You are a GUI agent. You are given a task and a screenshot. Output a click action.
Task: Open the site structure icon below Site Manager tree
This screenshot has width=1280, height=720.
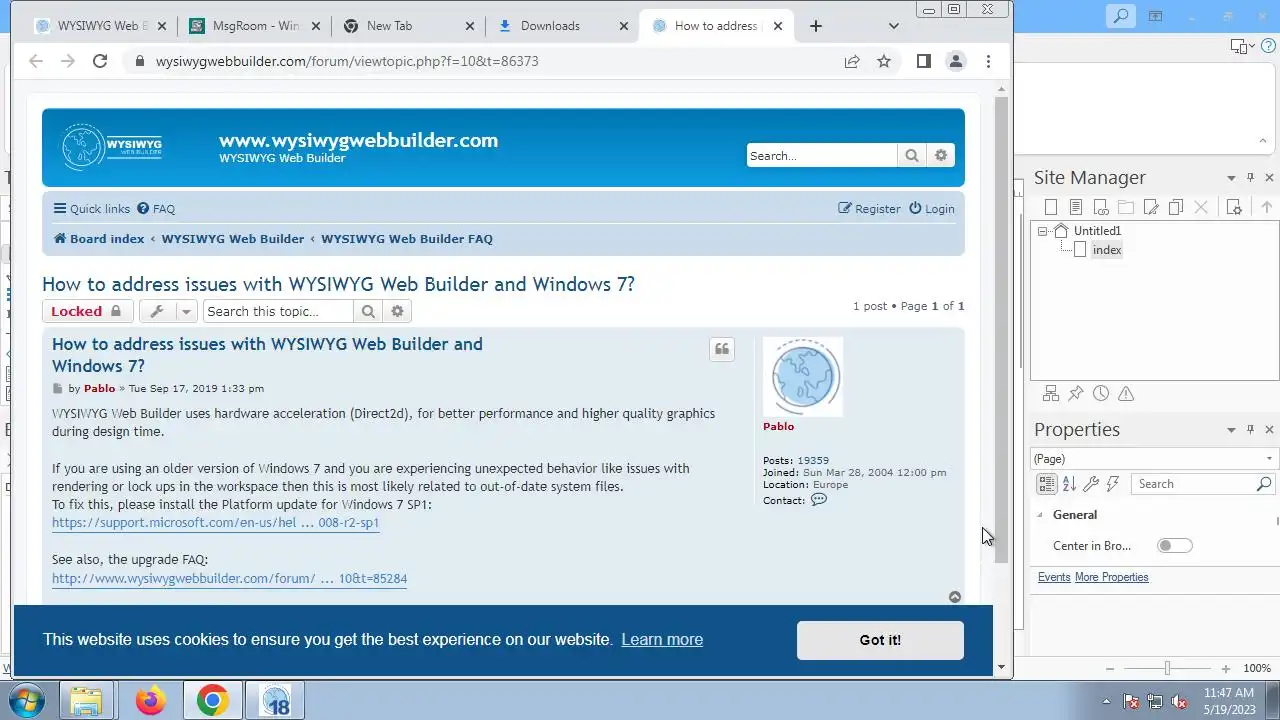pos(1050,394)
